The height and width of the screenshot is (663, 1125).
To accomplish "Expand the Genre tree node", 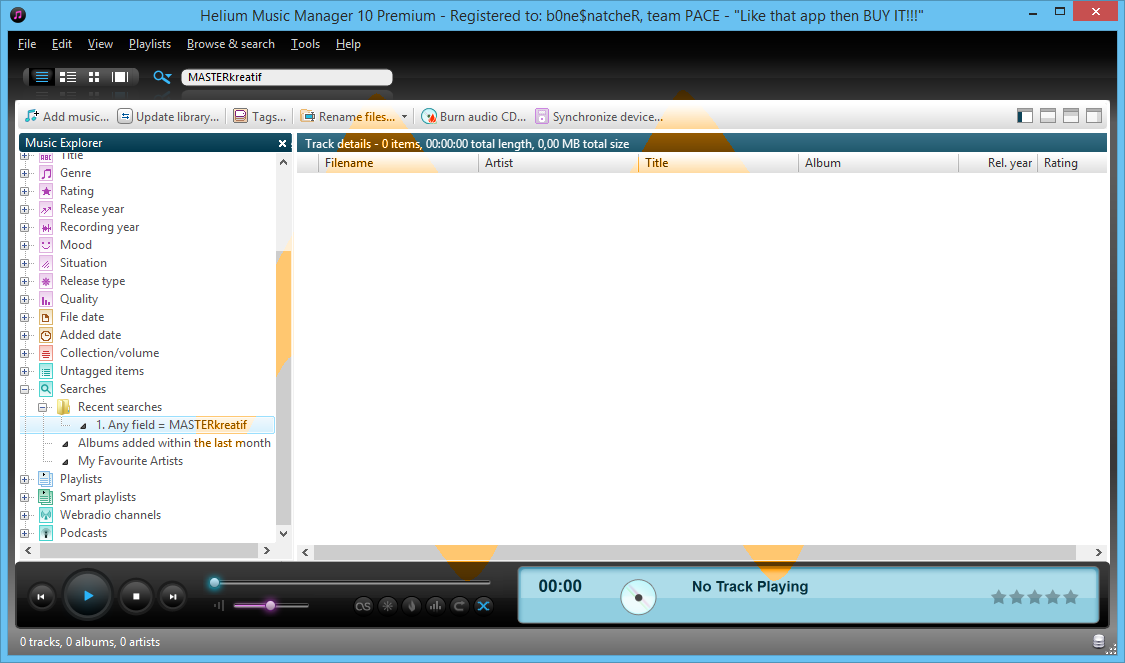I will pos(24,174).
